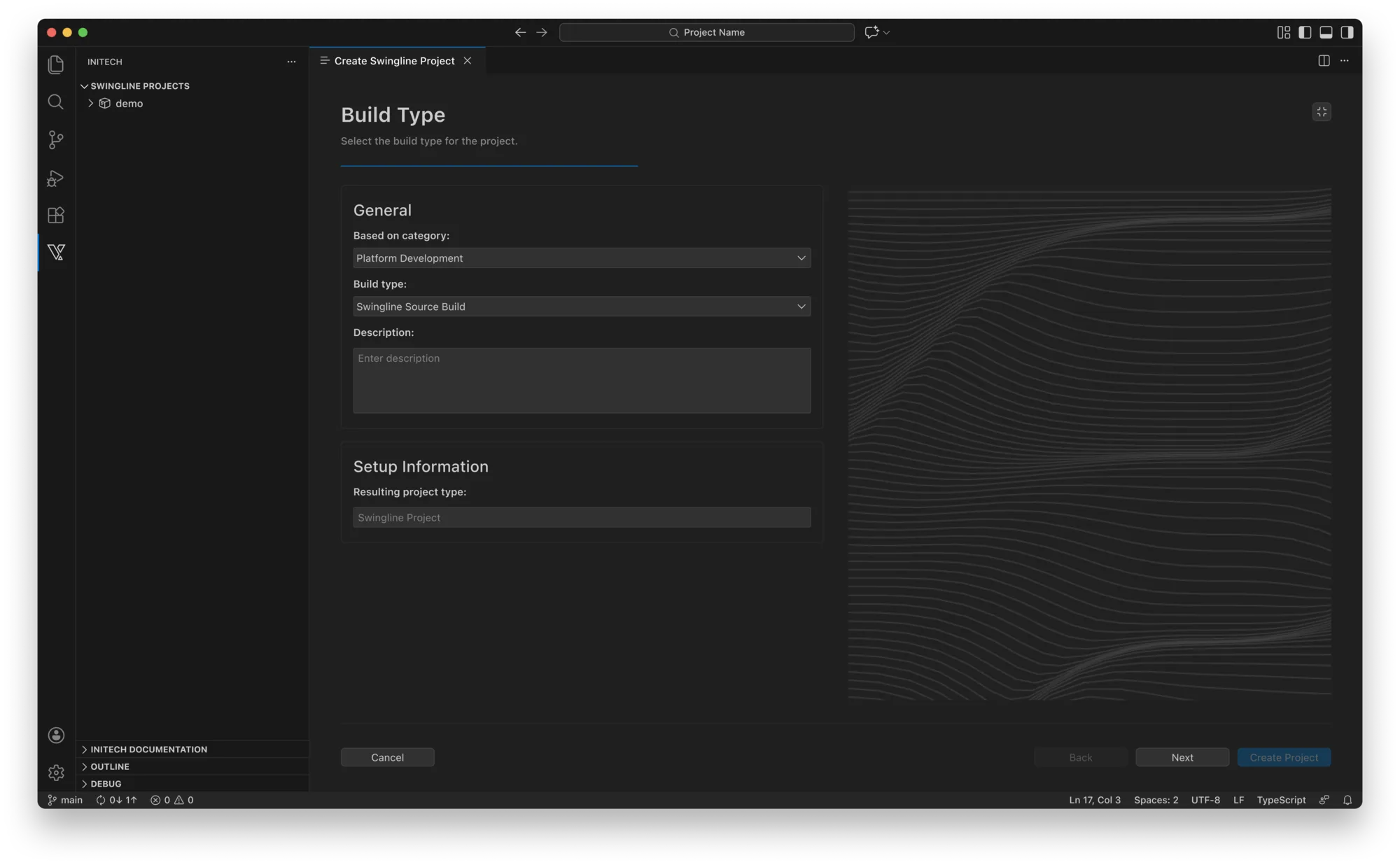The image size is (1400, 865).
Task: Click the Back button
Action: click(x=1080, y=757)
